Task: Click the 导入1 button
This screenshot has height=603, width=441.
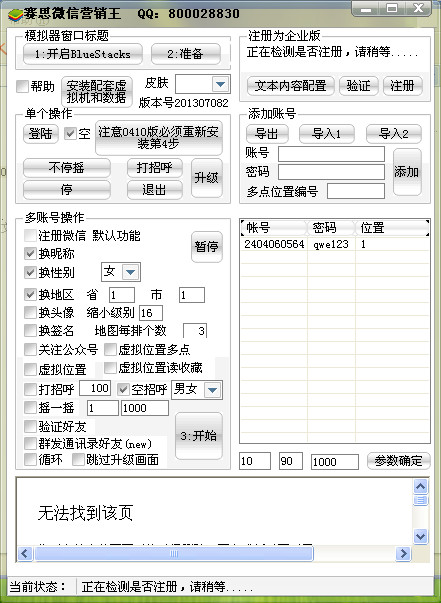Action: (326, 134)
